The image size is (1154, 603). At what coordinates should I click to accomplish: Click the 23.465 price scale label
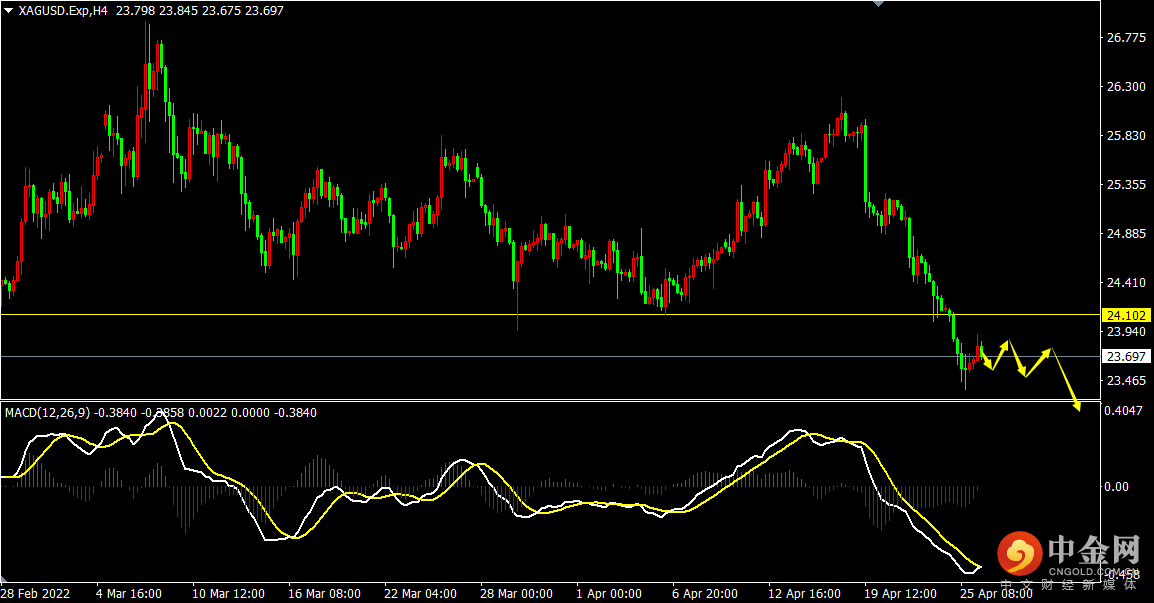[1126, 381]
